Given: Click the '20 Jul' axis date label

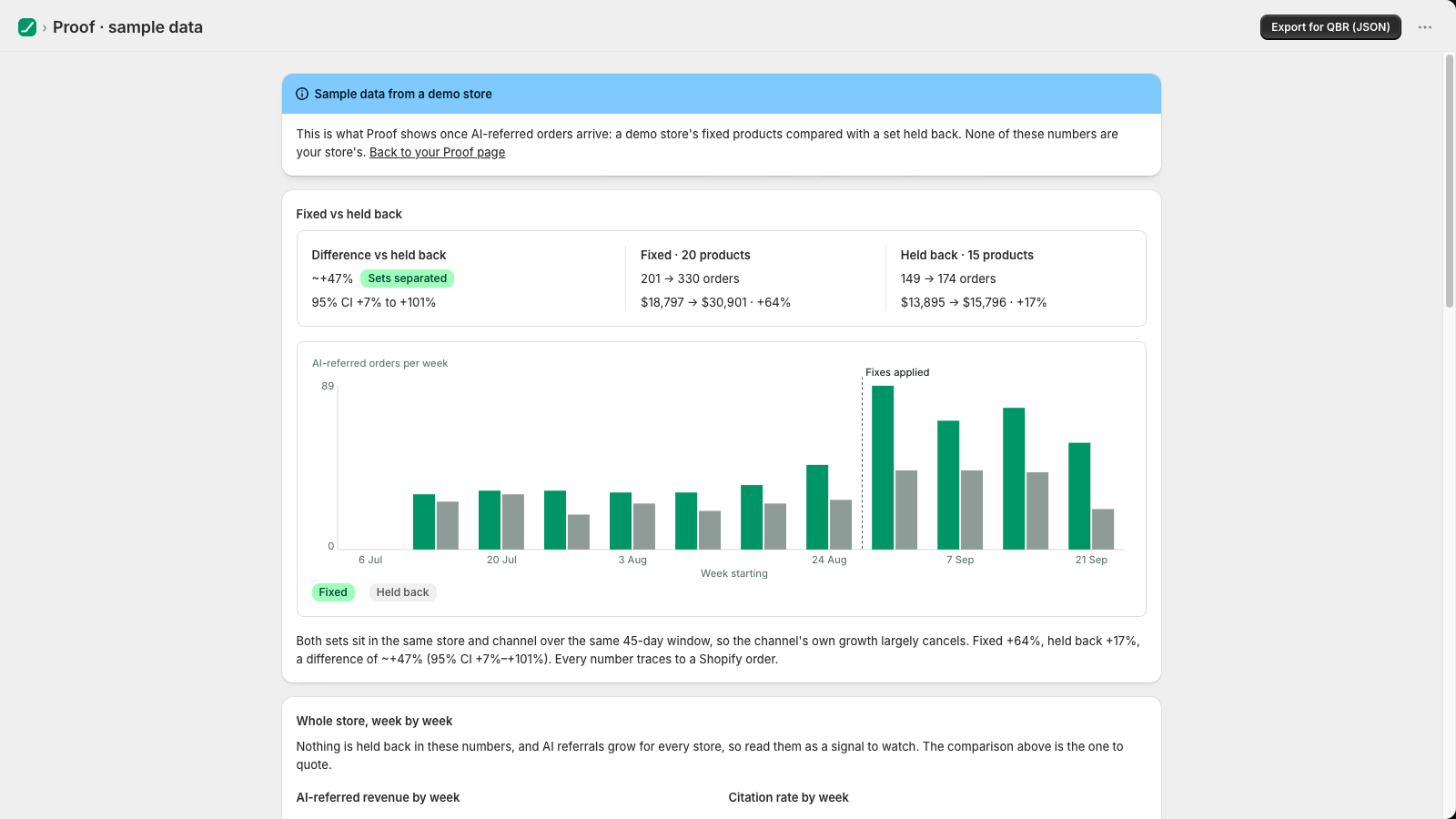Looking at the screenshot, I should [501, 560].
